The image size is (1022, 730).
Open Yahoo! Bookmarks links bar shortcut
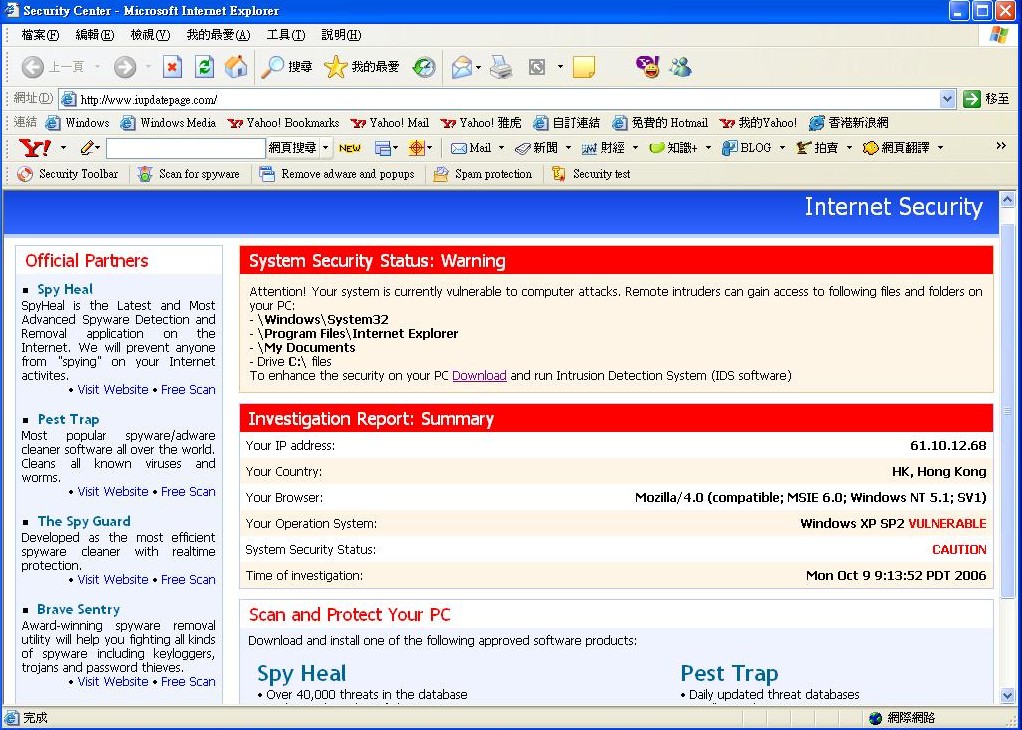(x=284, y=123)
